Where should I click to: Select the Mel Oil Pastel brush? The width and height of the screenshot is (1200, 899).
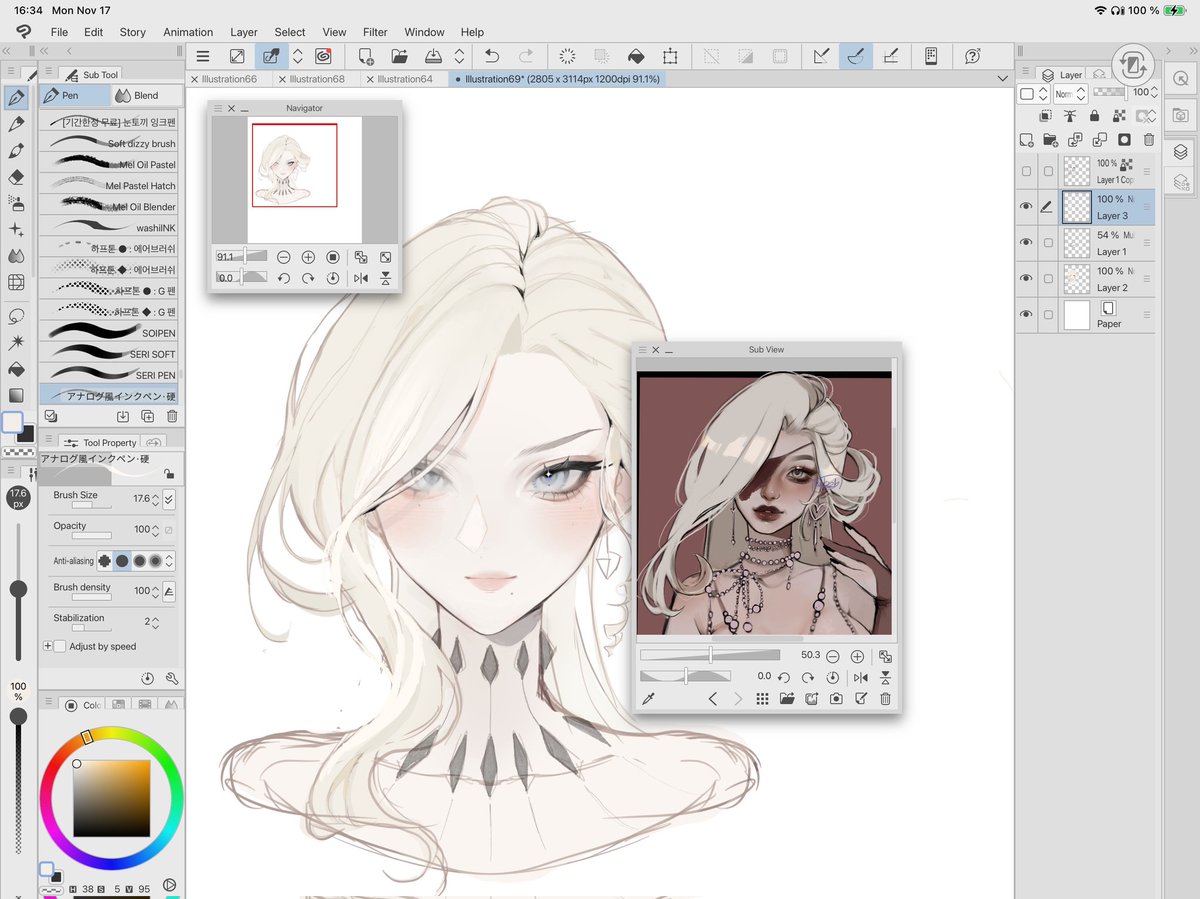pos(110,164)
